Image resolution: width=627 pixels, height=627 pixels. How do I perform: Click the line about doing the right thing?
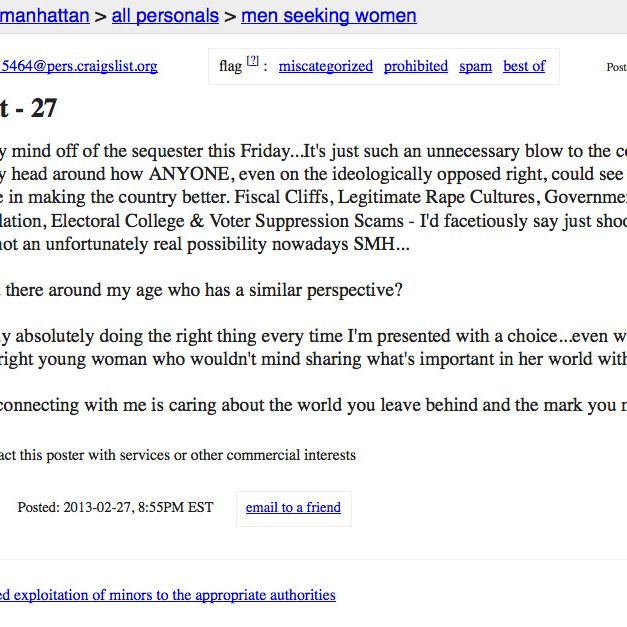click(314, 336)
